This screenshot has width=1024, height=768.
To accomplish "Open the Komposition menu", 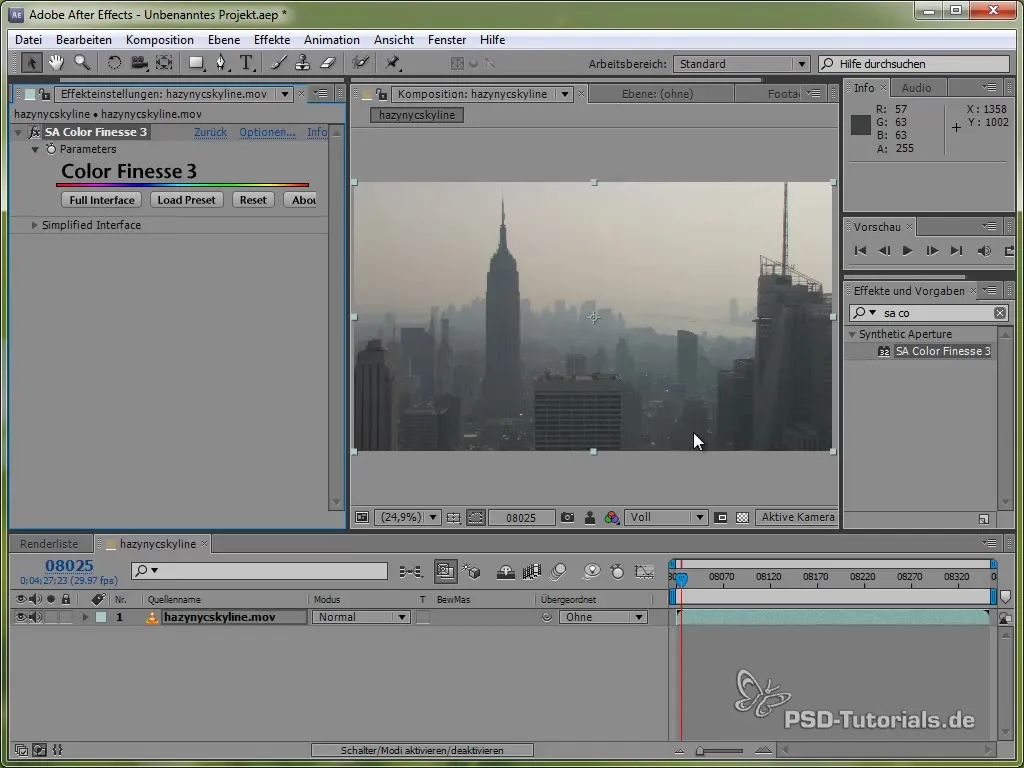I will [x=159, y=40].
